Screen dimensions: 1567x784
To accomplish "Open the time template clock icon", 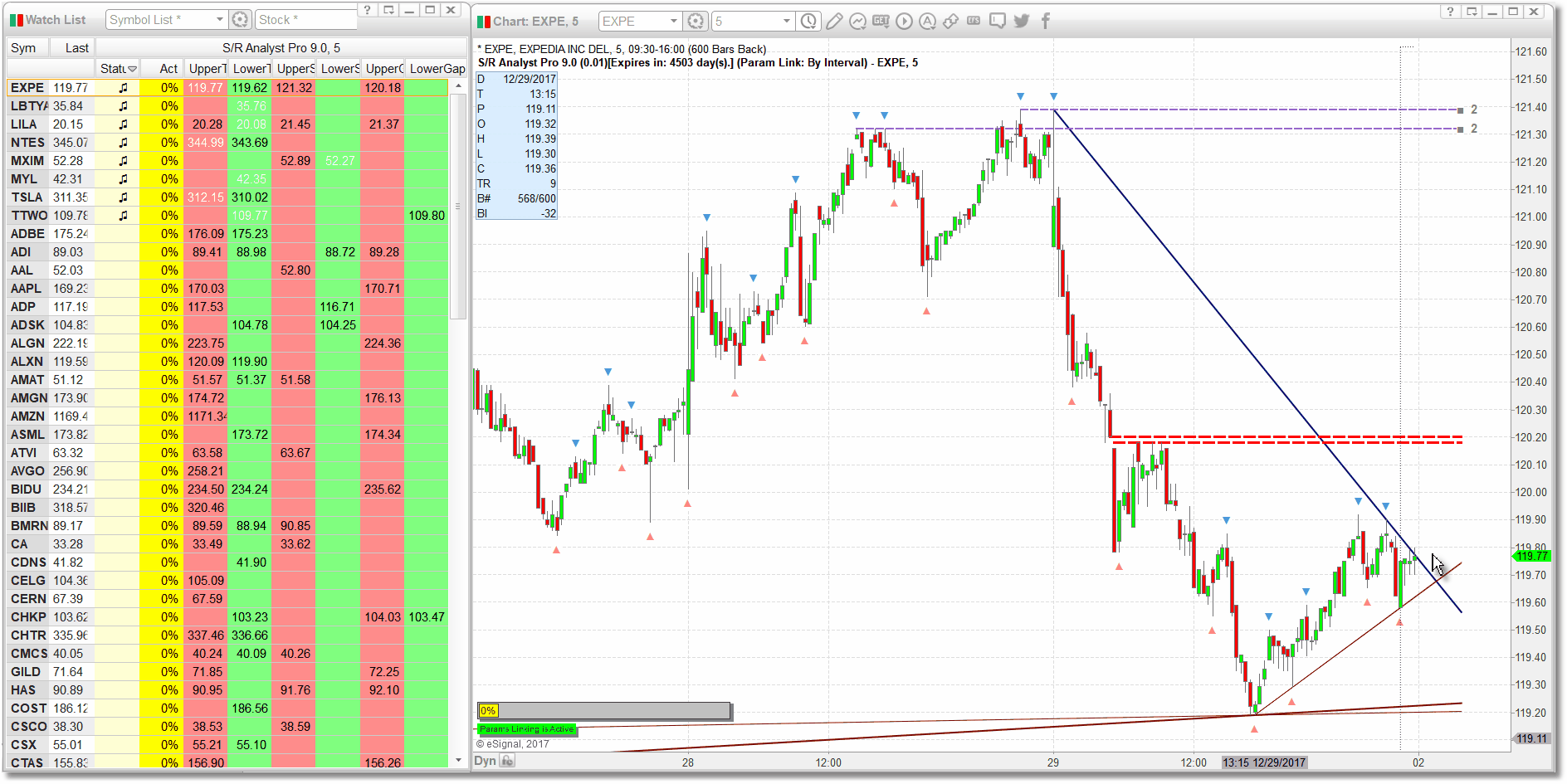I will (808, 21).
